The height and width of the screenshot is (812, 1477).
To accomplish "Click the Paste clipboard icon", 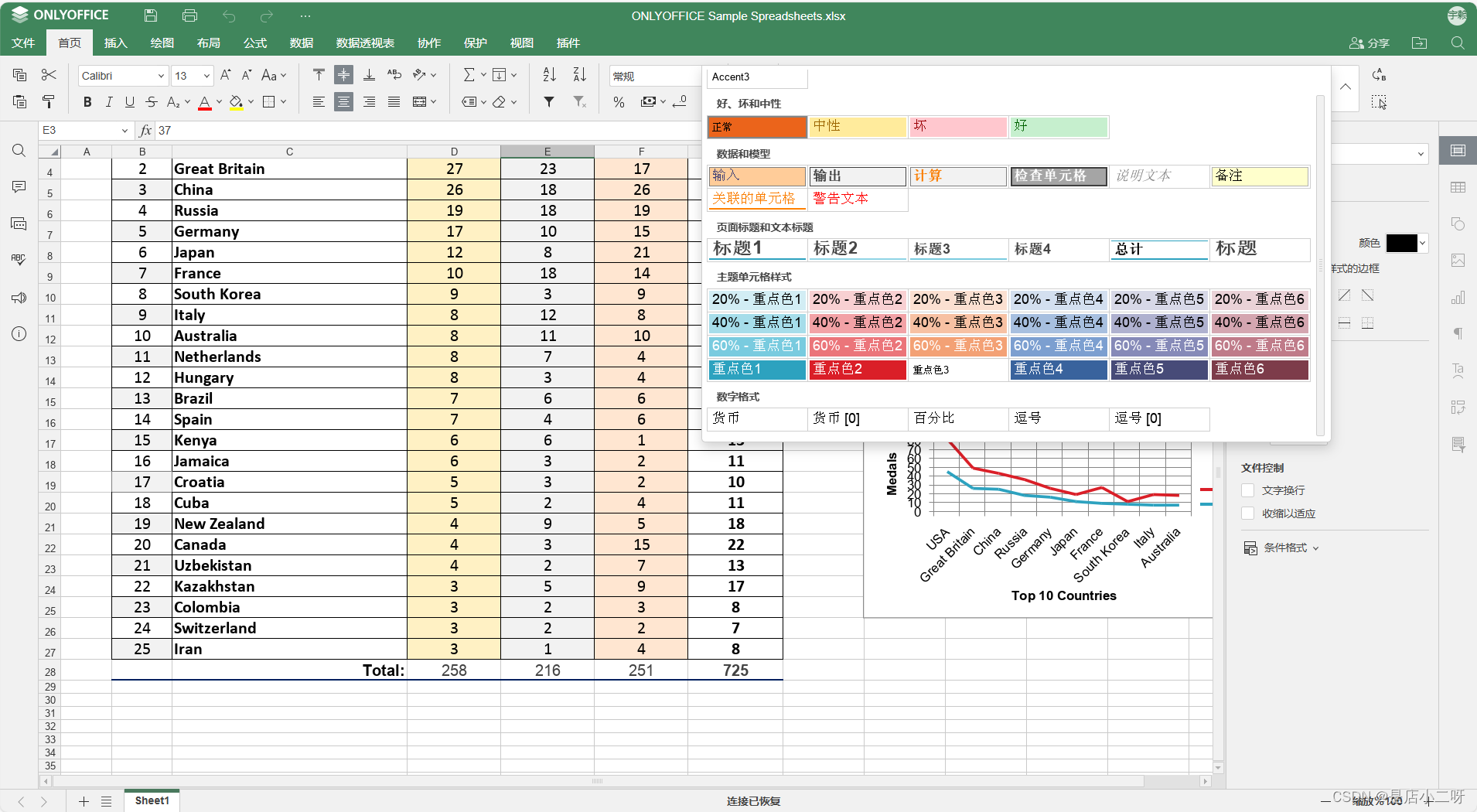I will (x=20, y=101).
